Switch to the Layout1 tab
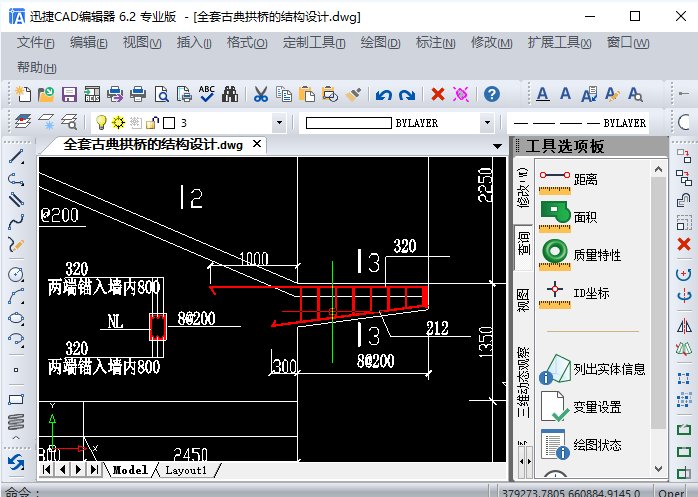 tap(186, 470)
